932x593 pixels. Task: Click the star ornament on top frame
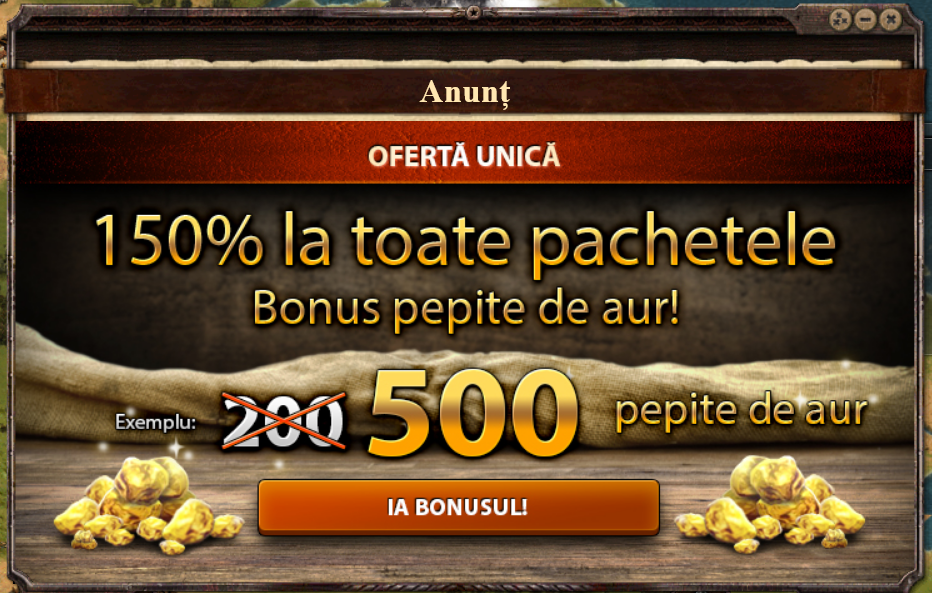point(473,11)
